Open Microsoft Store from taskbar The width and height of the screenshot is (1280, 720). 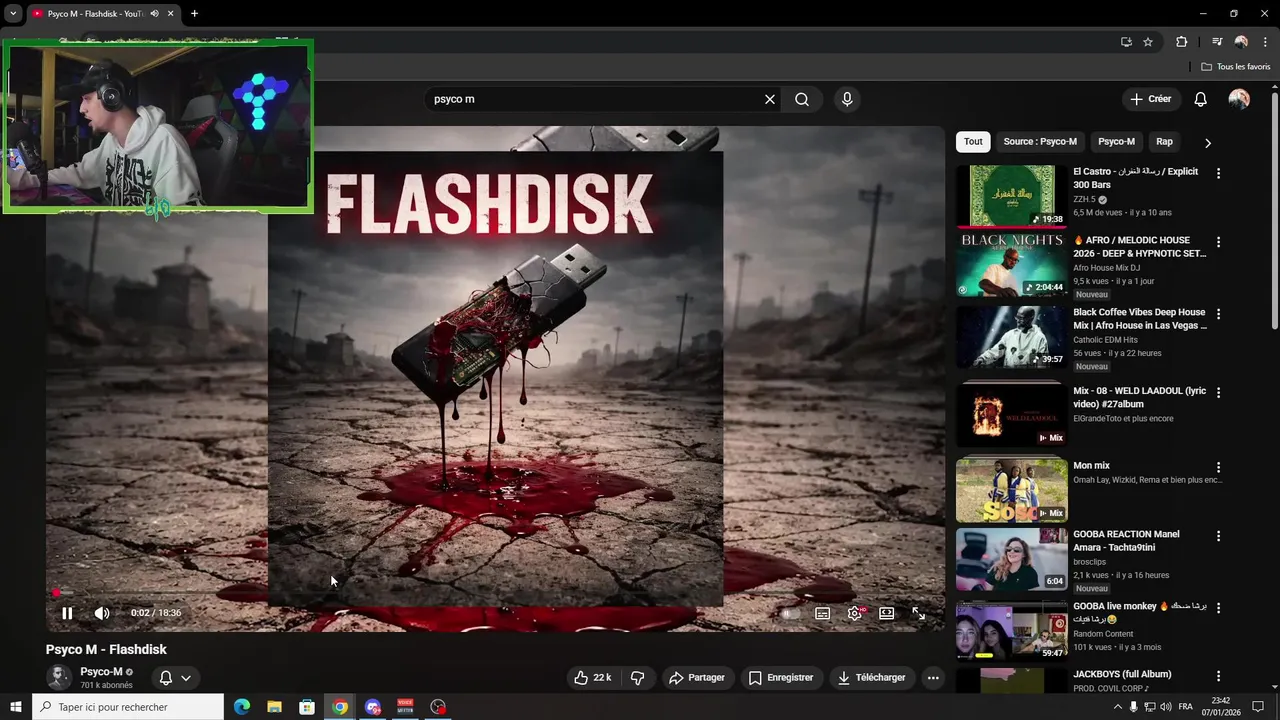[307, 707]
